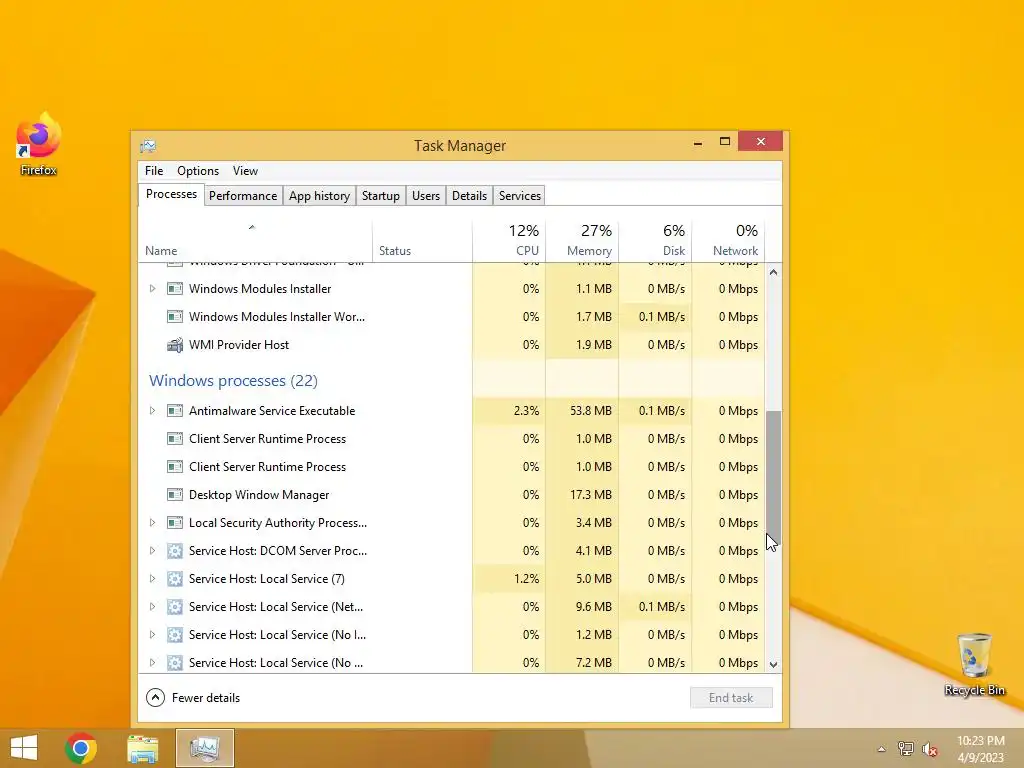
Task: Sort by the Status column header
Action: pyautogui.click(x=422, y=242)
